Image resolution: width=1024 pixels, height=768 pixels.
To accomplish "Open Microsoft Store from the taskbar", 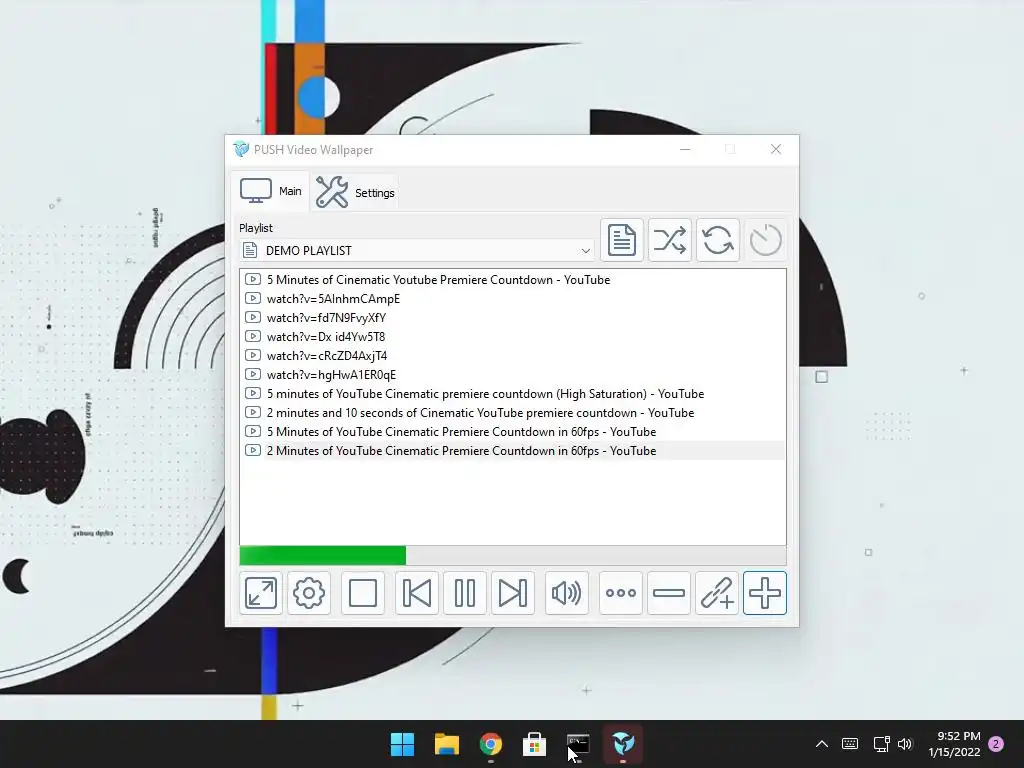I will [x=534, y=744].
